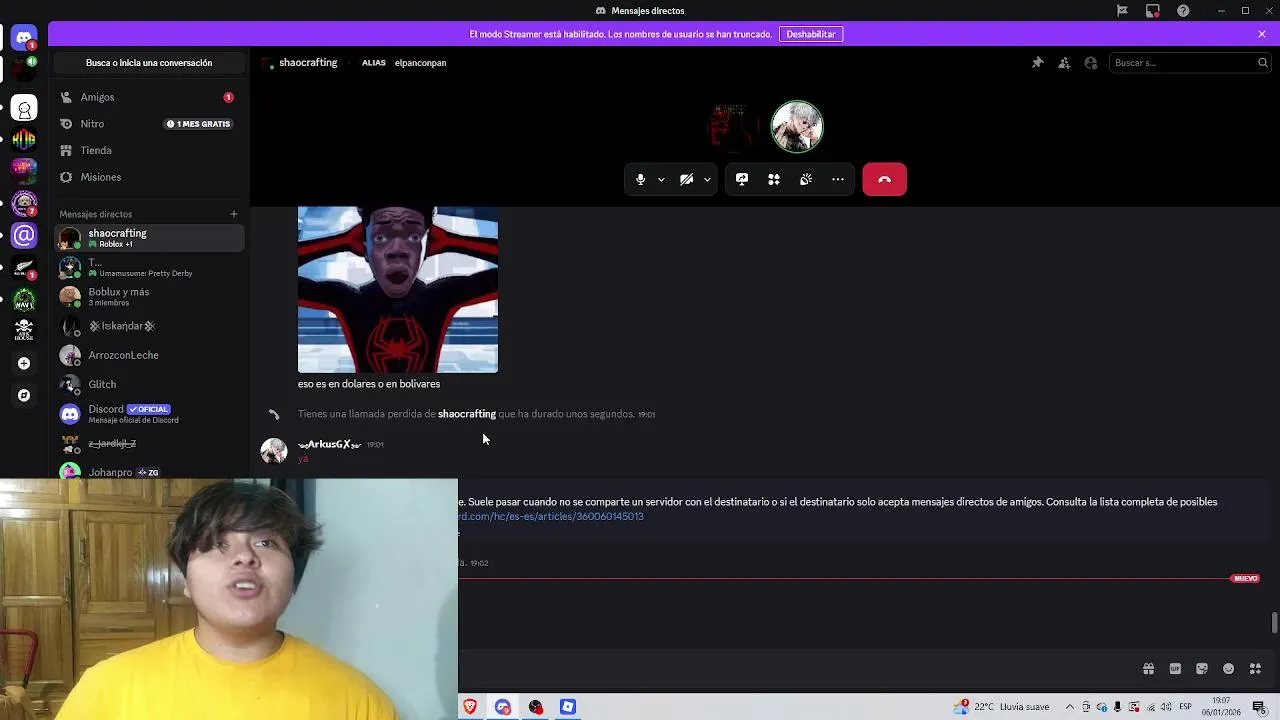This screenshot has height=720, width=1280.
Task: Open Discord home direct messages icon
Action: 24,38
